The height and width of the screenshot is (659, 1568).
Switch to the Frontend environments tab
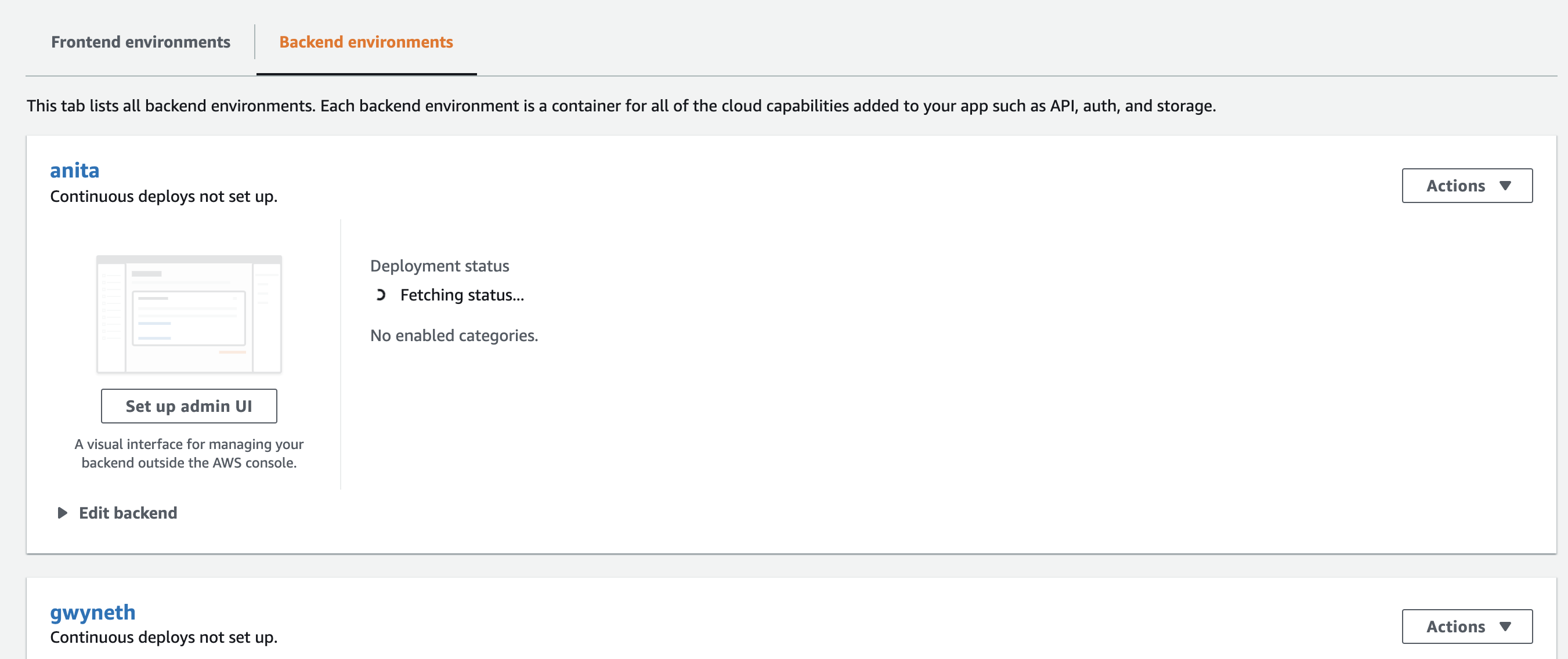(x=140, y=42)
